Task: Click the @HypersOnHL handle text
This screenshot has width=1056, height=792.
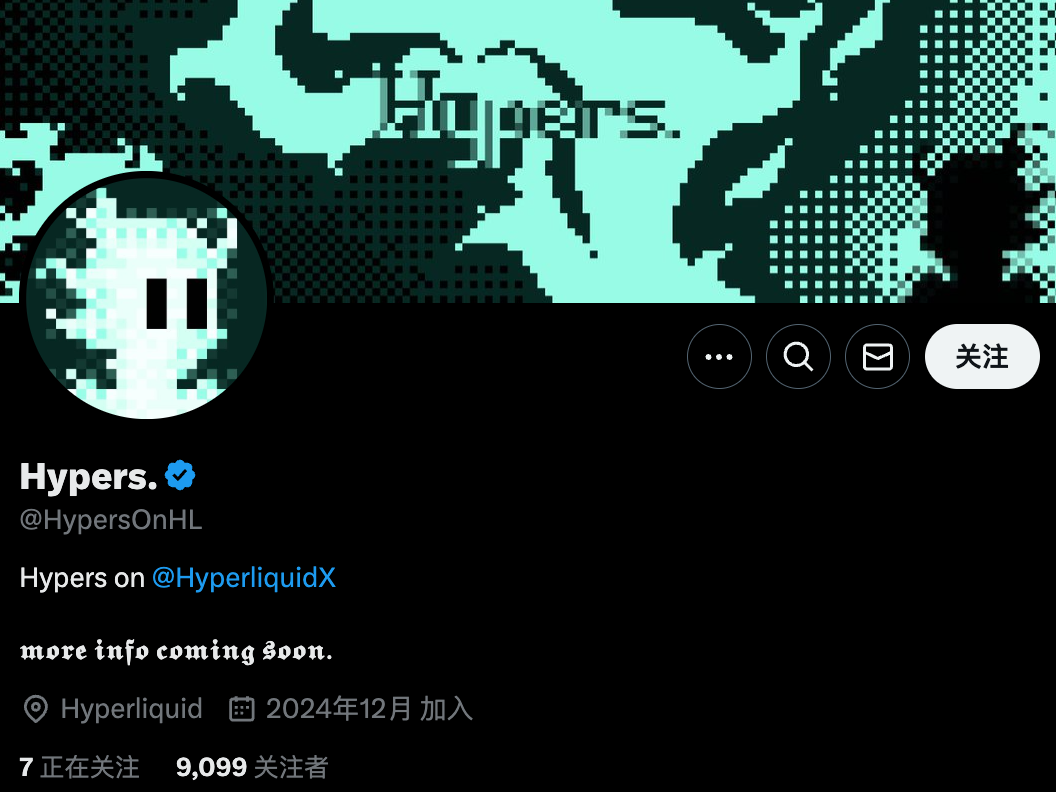Action: click(x=111, y=520)
